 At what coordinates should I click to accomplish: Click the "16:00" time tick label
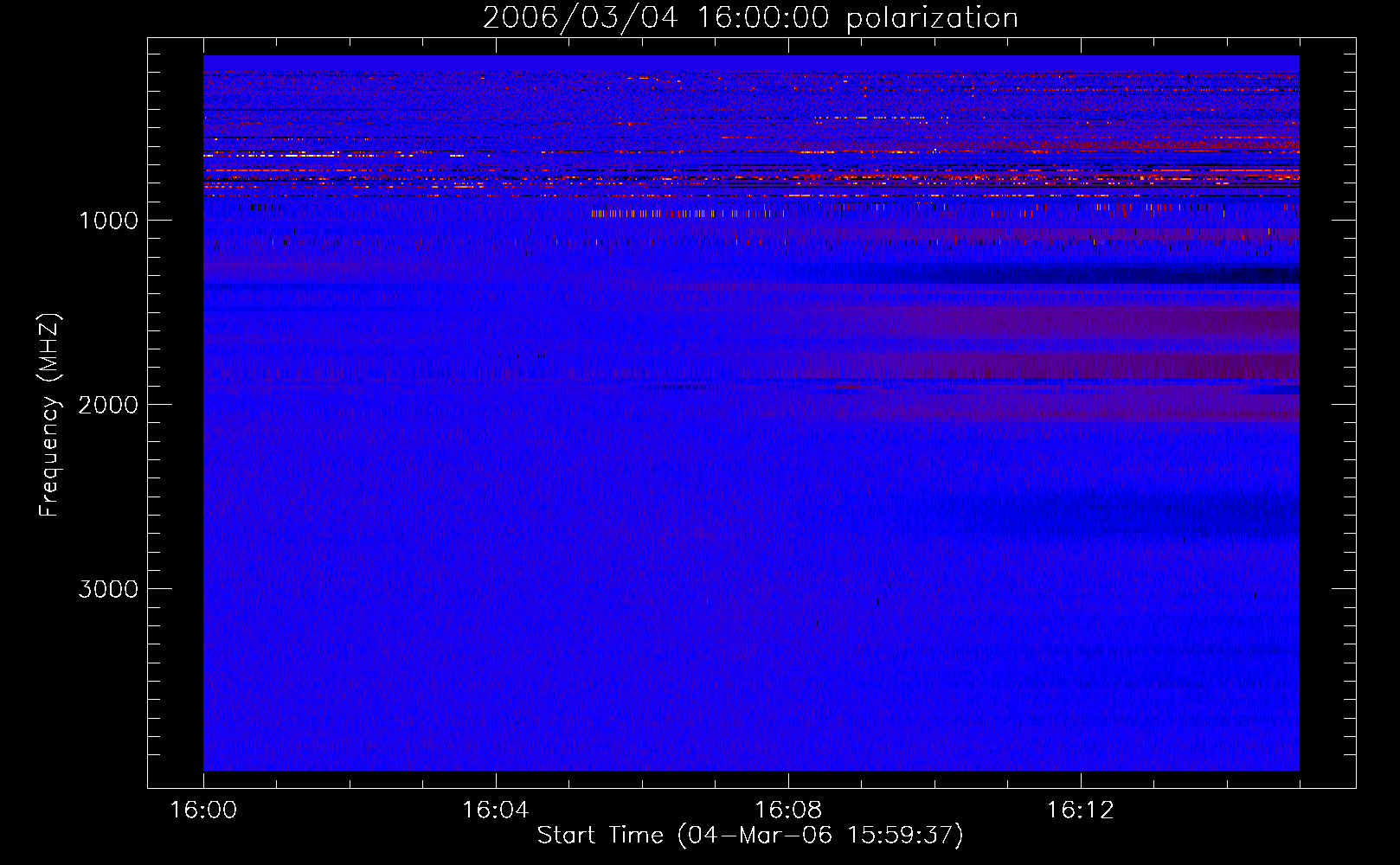[203, 811]
